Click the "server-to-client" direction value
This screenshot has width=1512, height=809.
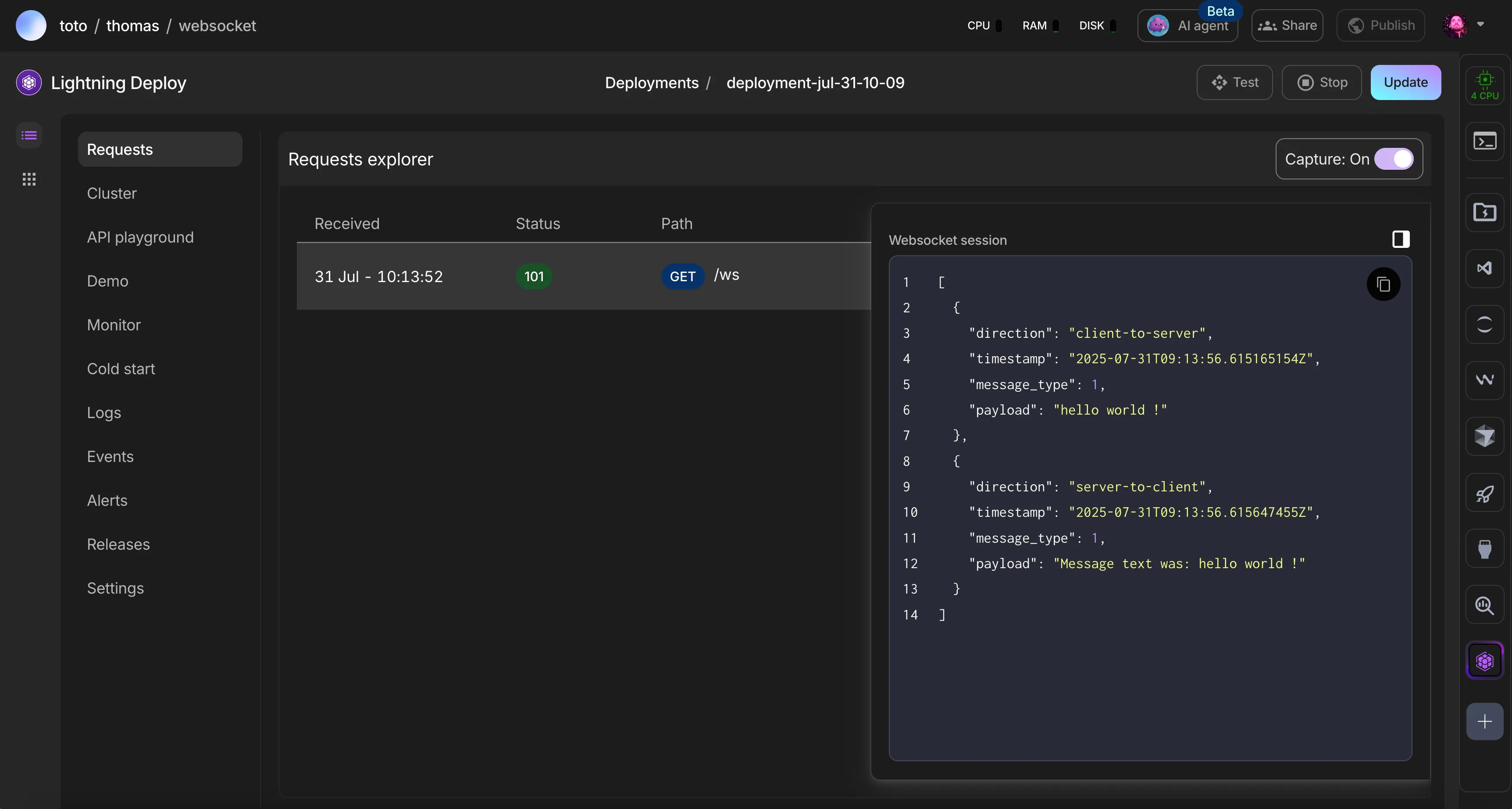point(1137,487)
